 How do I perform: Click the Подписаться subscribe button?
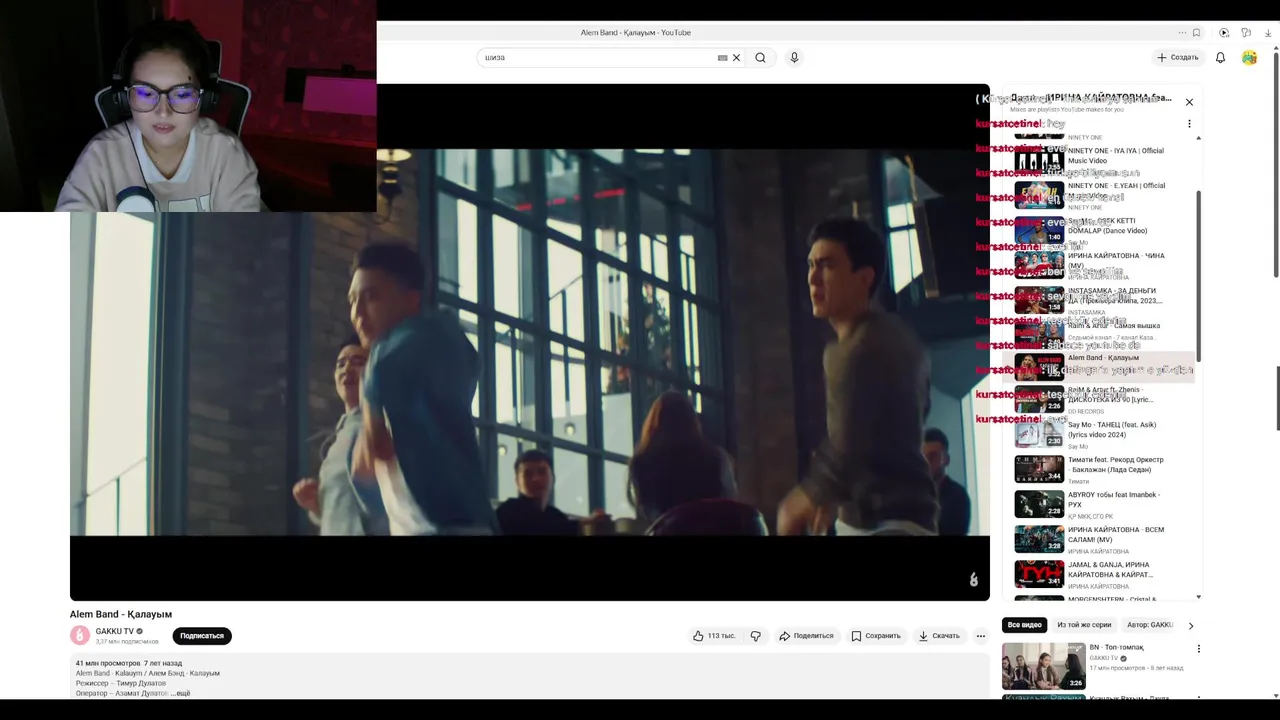(202, 636)
